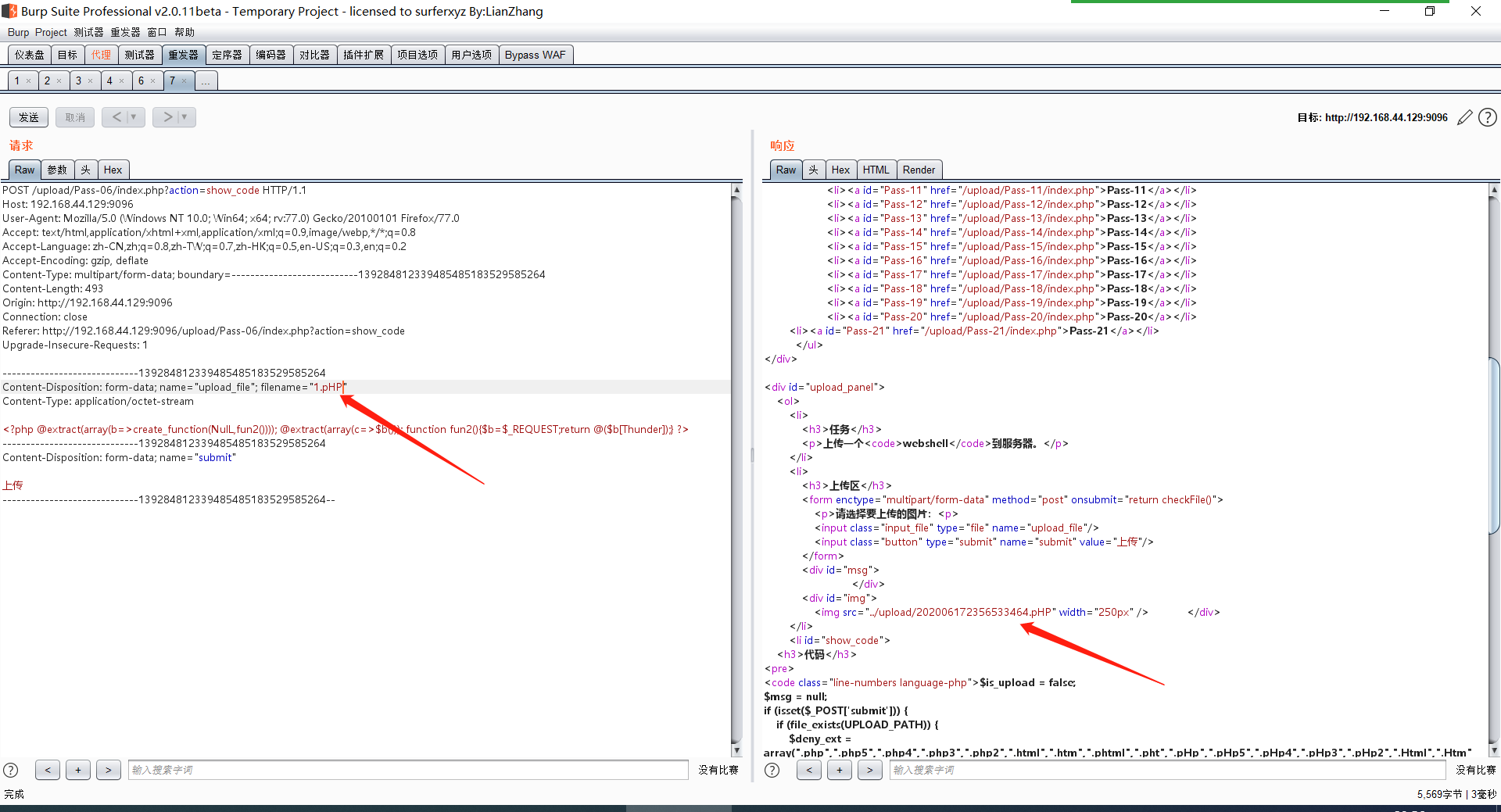The image size is (1501, 812).
Task: Show the response Hex view
Action: pos(840,170)
